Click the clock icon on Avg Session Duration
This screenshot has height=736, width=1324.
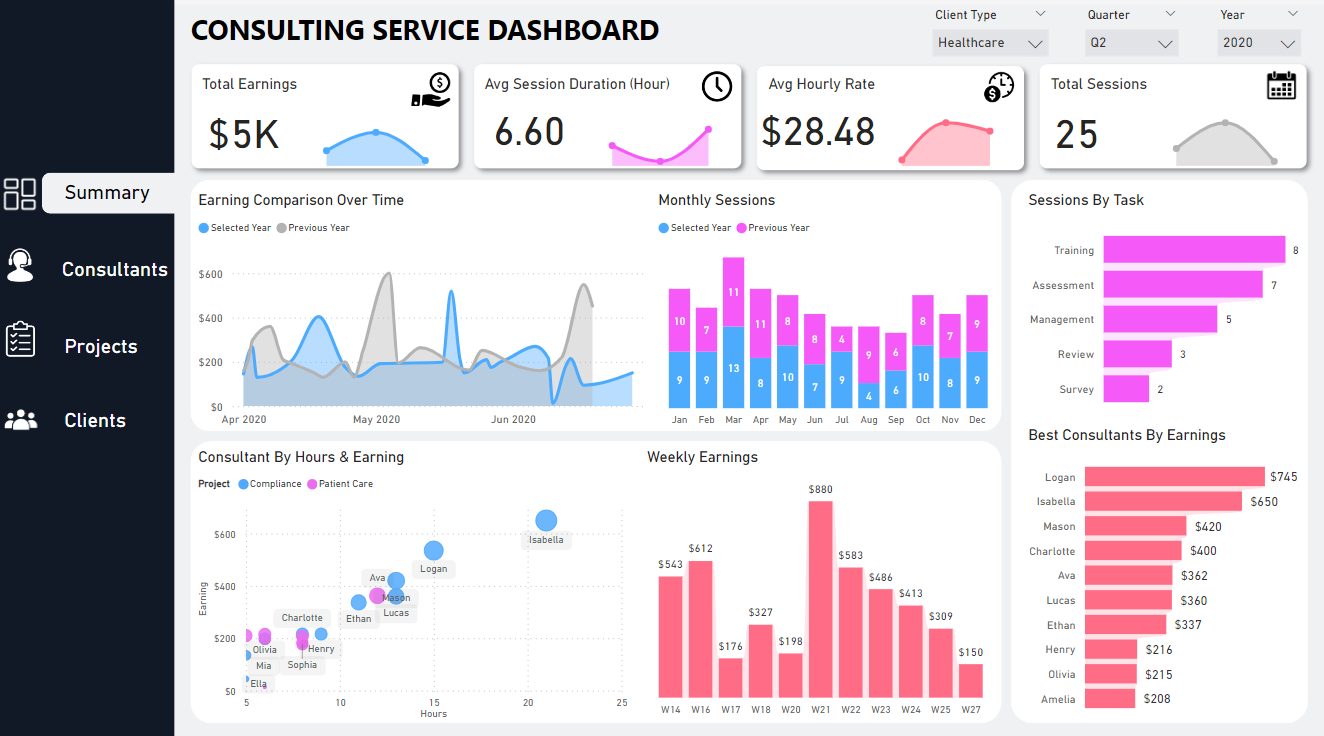[x=717, y=87]
